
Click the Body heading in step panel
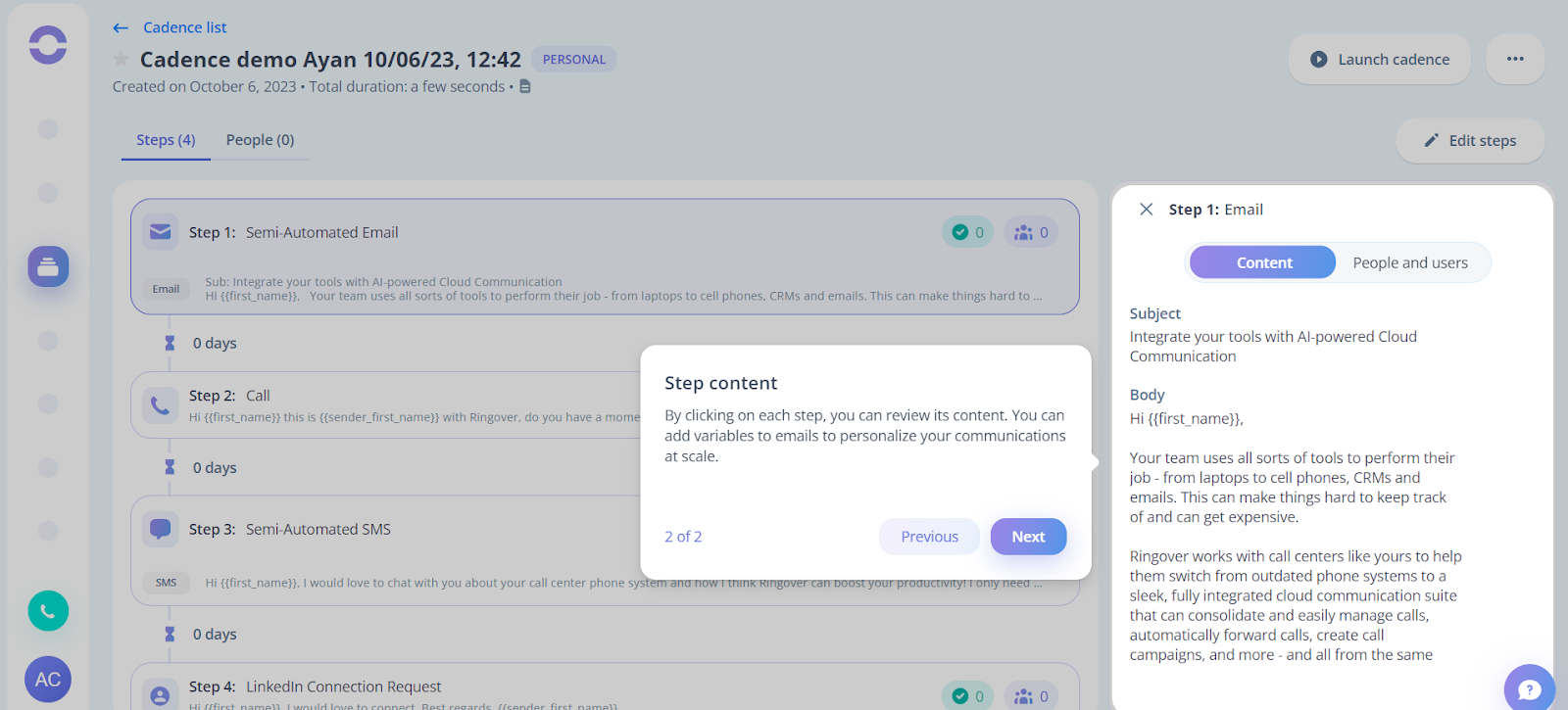[x=1147, y=395]
